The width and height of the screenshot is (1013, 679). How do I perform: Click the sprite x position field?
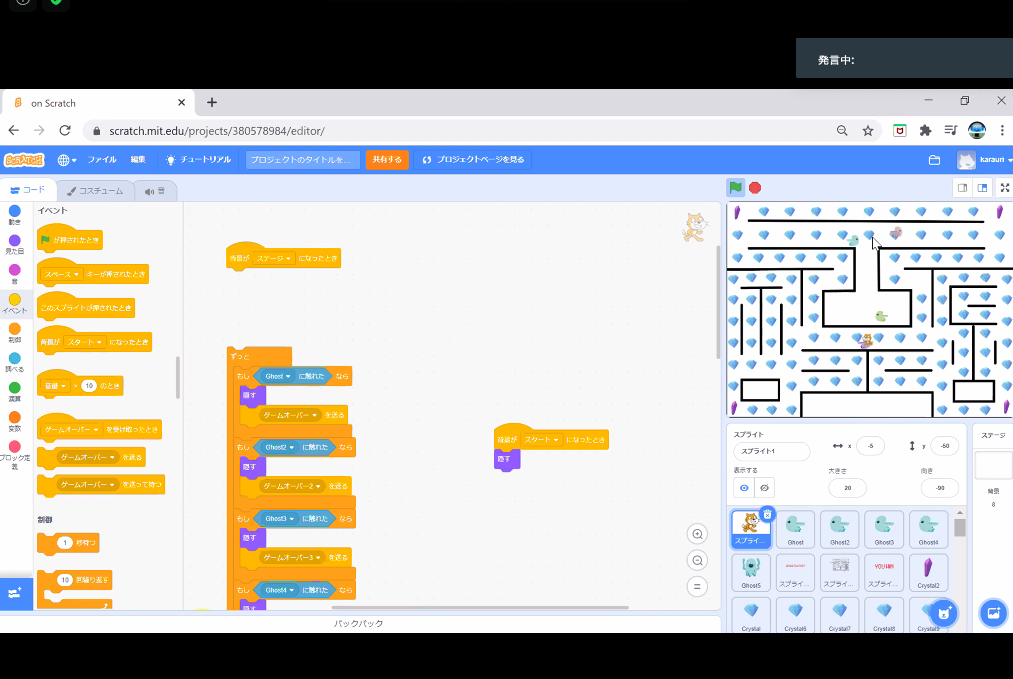pyautogui.click(x=870, y=446)
